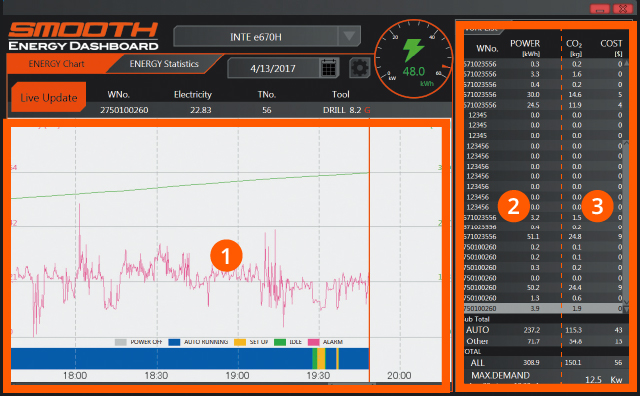Click the orange vertical time marker line
The width and height of the screenshot is (640, 396).
369,253
